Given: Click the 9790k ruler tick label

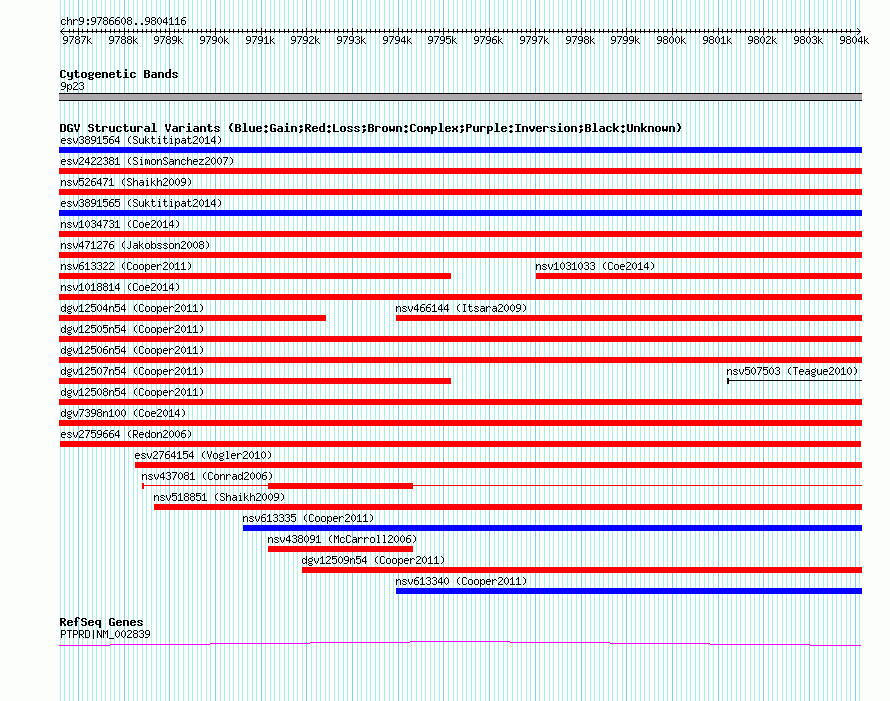Looking at the screenshot, I should (x=214, y=40).
